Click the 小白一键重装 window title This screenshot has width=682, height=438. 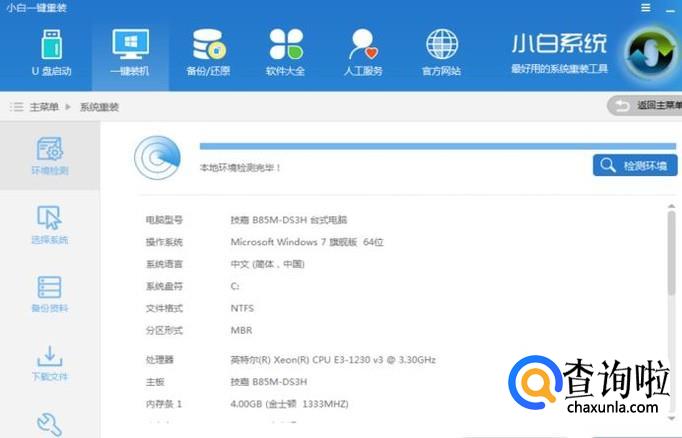click(x=37, y=7)
